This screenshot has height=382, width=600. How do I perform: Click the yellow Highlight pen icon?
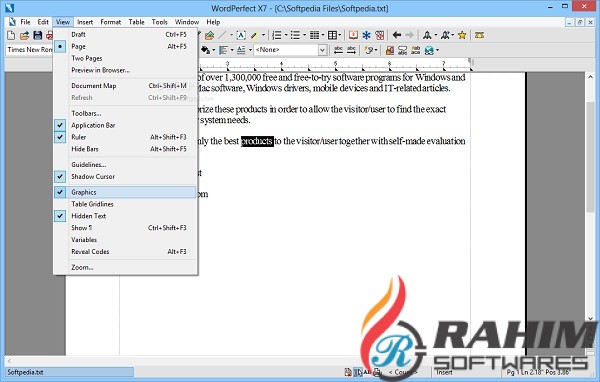[x=254, y=36]
